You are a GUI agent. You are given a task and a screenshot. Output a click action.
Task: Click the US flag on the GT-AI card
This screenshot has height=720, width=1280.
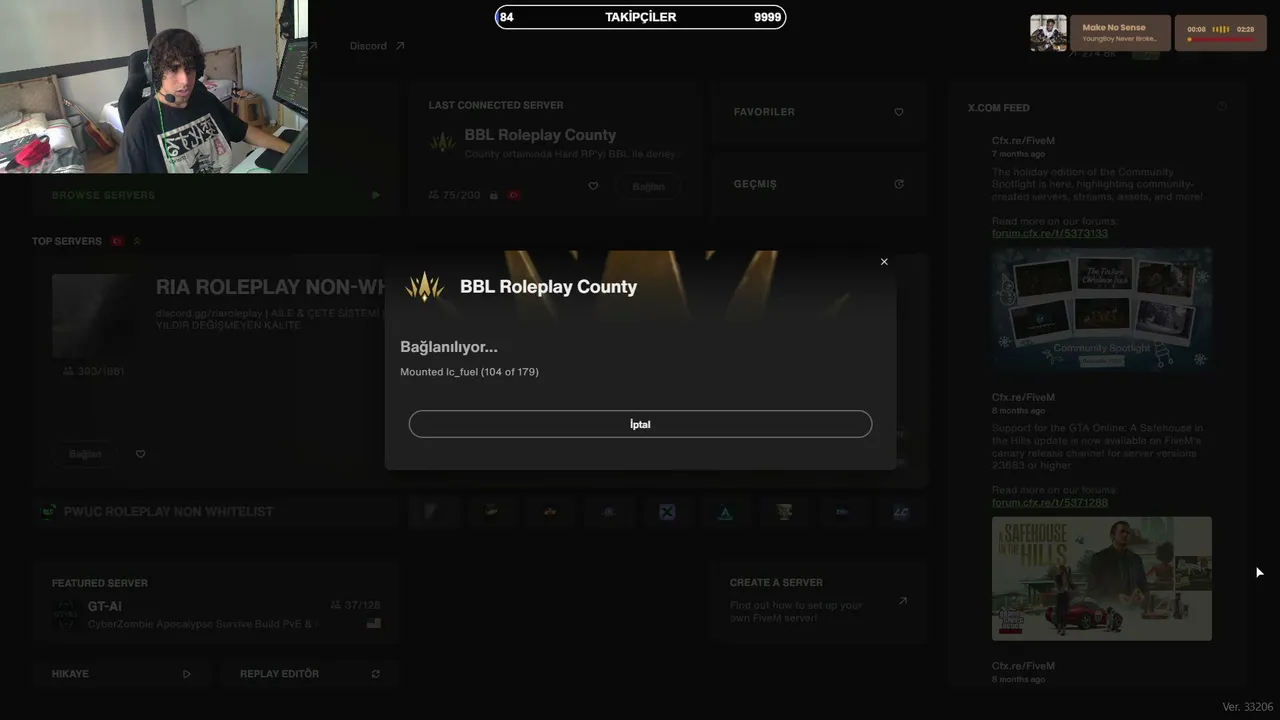[374, 623]
